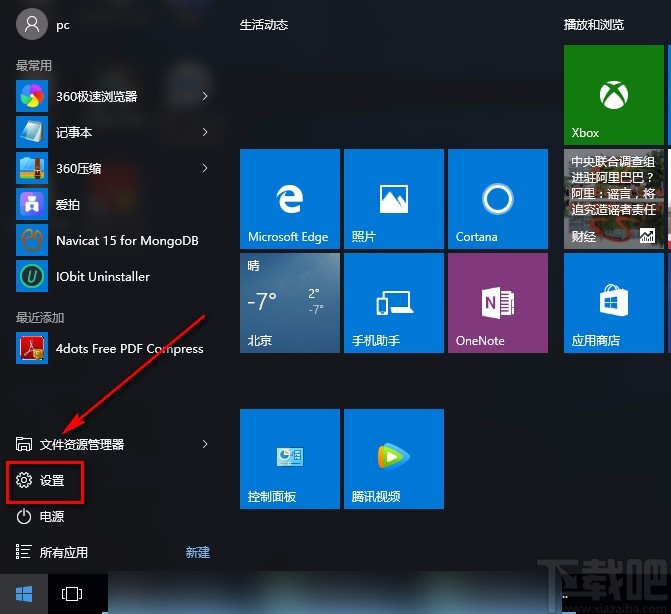Viewport: 671px width, 614px height.
Task: Launch Navicat 15 for MongoDB
Action: (x=113, y=240)
